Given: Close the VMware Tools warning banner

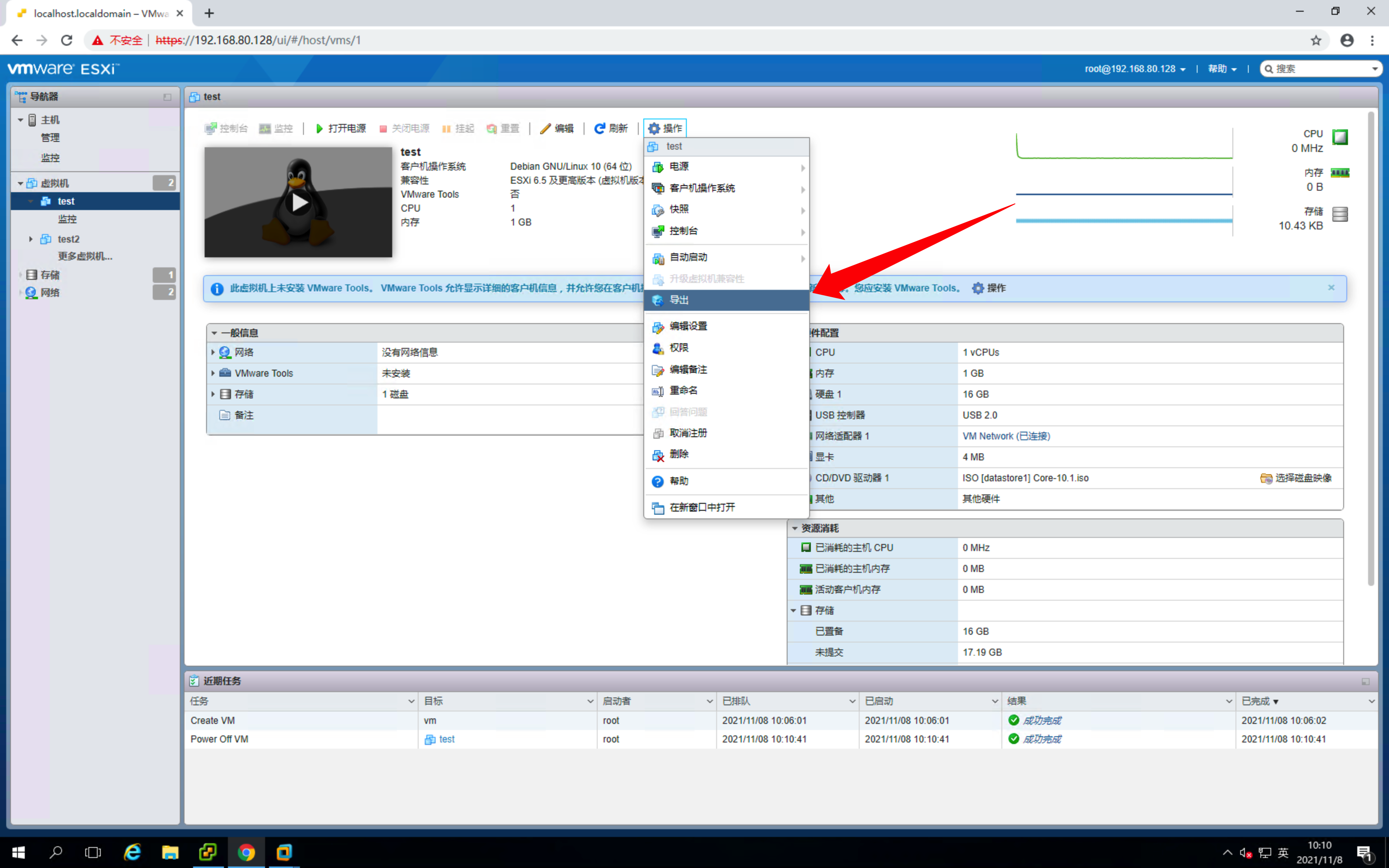Looking at the screenshot, I should 1331,288.
